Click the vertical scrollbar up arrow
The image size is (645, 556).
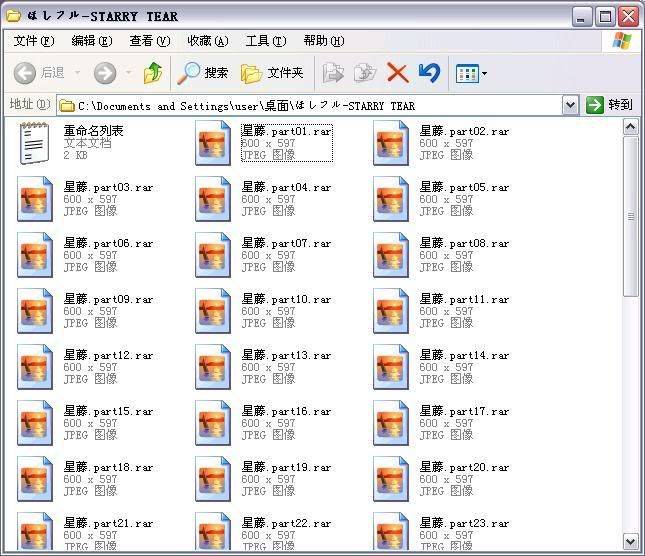pos(631,127)
